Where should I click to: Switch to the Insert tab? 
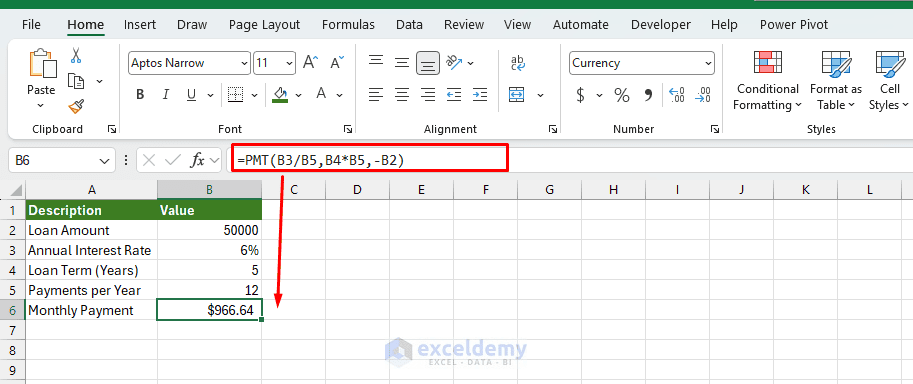(x=140, y=24)
